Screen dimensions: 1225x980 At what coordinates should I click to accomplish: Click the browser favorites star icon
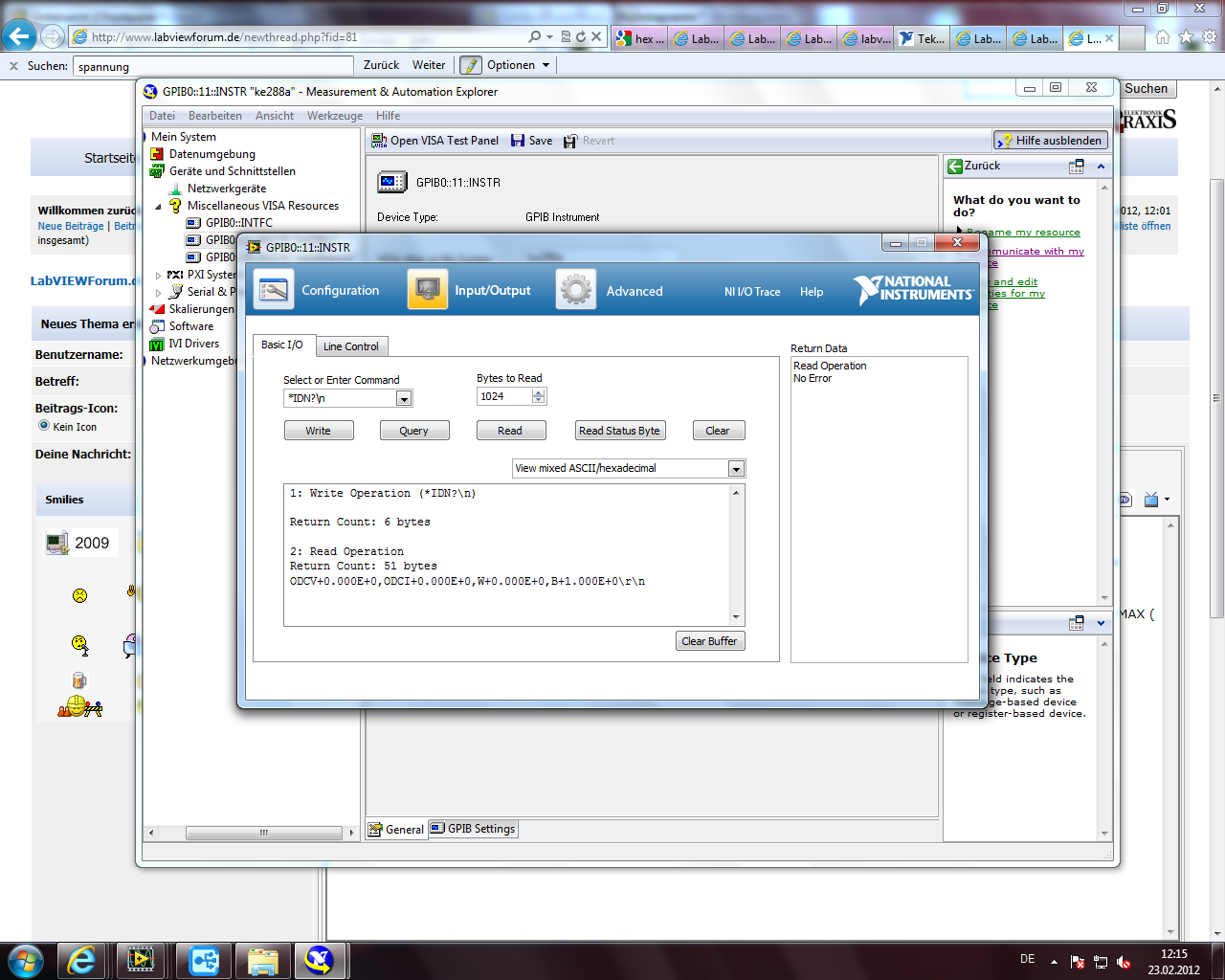(x=1187, y=37)
